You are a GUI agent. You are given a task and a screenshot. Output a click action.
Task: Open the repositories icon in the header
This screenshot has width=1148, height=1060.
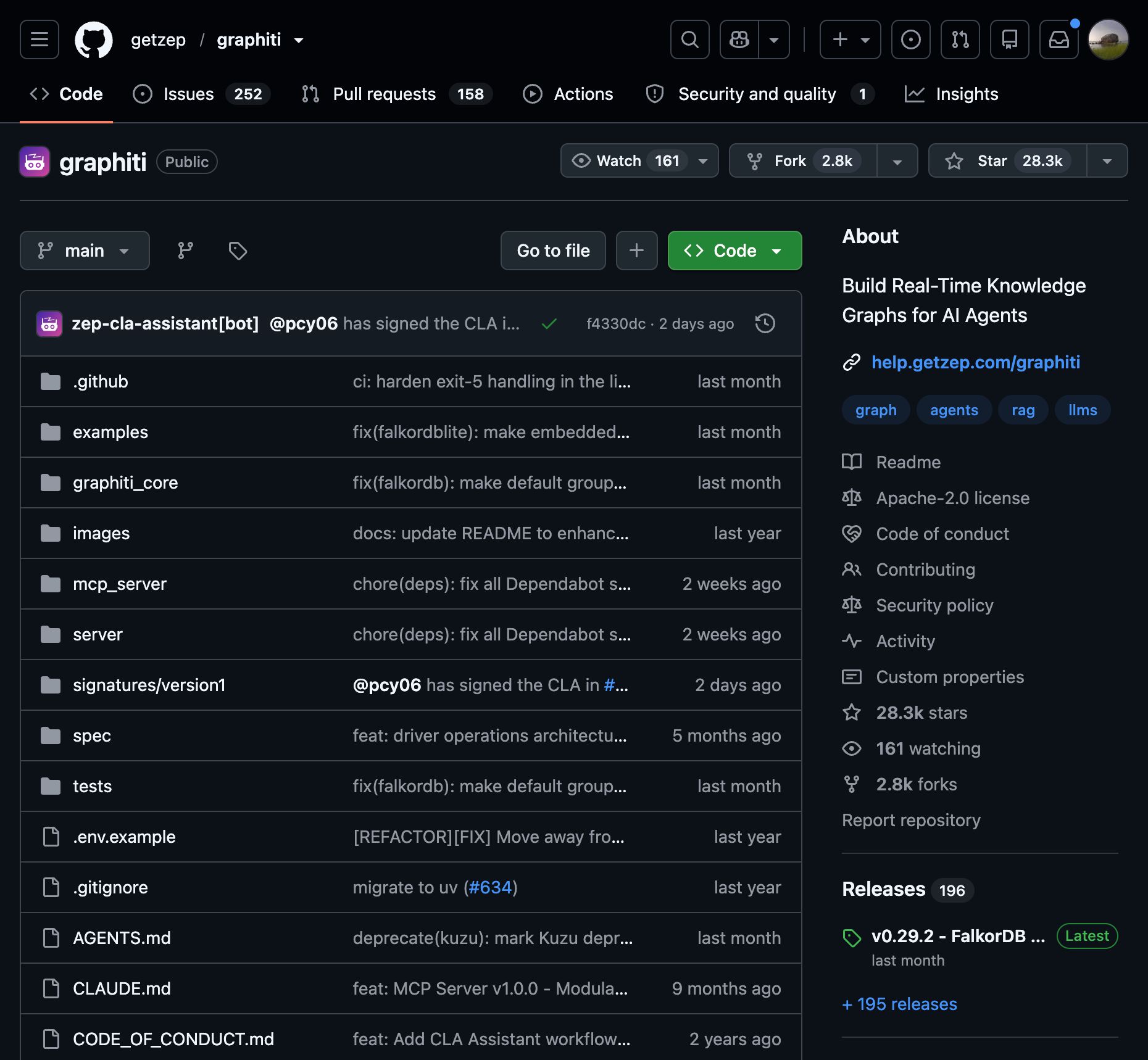(x=1010, y=39)
